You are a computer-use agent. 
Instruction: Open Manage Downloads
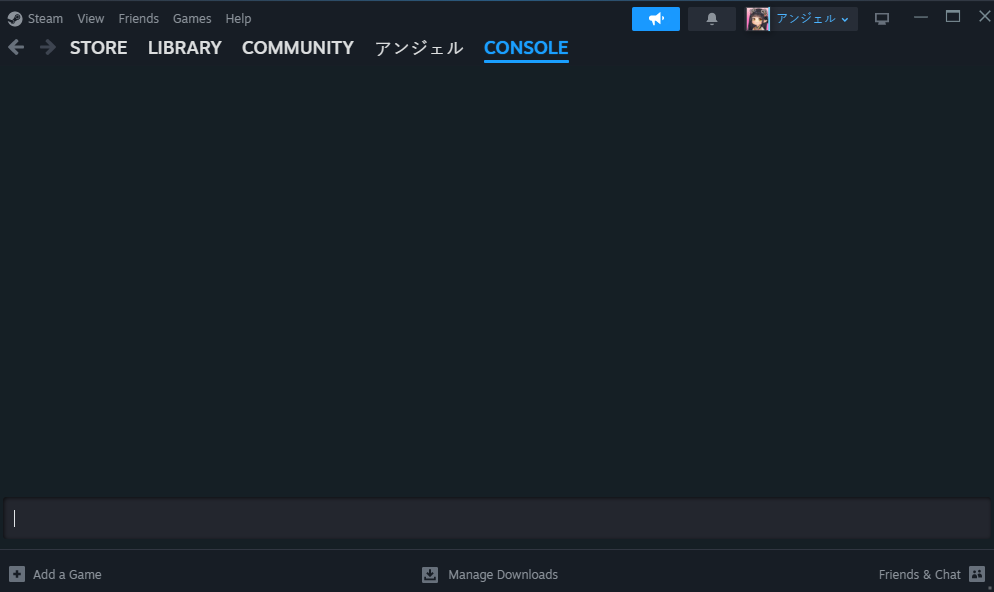[x=503, y=575]
